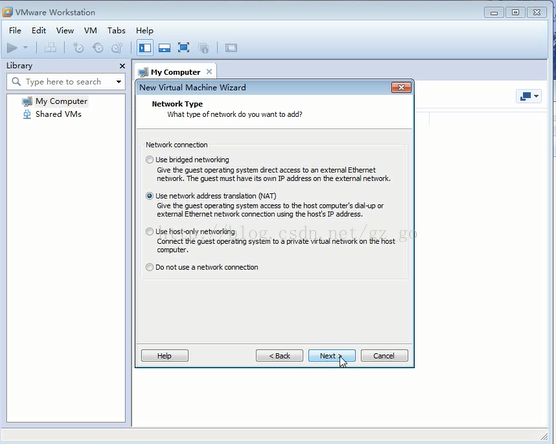Image resolution: width=556 pixels, height=444 pixels.
Task: Open the VM menu
Action: (90, 30)
